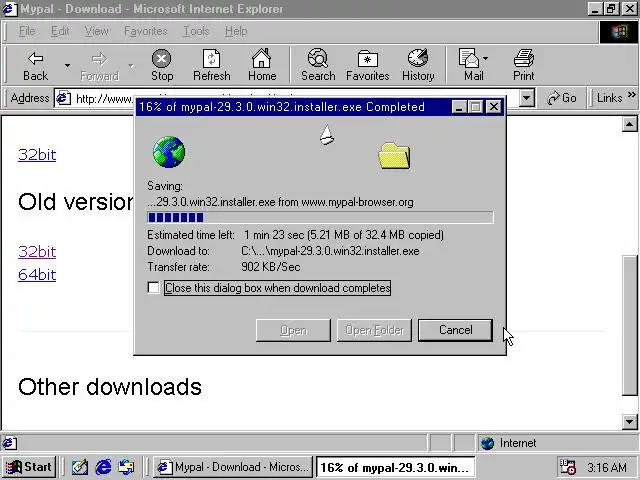The width and height of the screenshot is (640, 480).
Task: Click the vertical scrollbar thumb
Action: pyautogui.click(x=629, y=325)
